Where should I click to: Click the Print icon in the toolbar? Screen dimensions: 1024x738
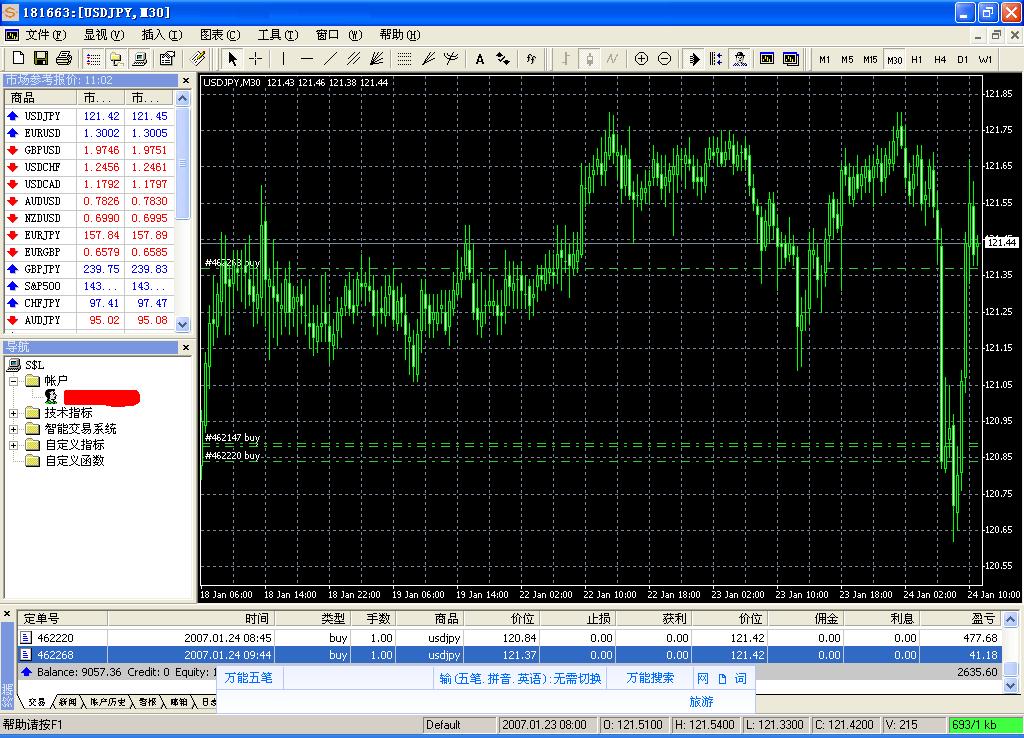point(64,59)
